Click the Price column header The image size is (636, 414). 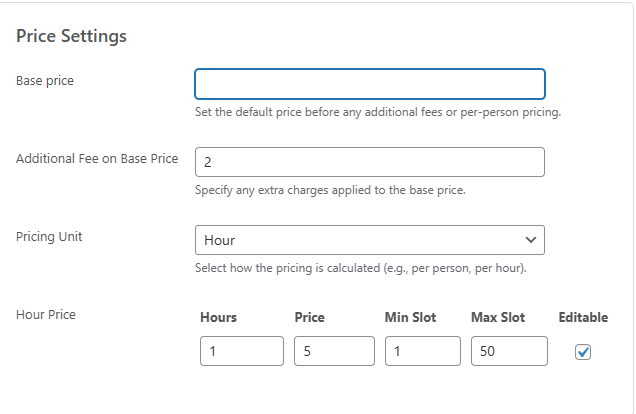click(309, 317)
